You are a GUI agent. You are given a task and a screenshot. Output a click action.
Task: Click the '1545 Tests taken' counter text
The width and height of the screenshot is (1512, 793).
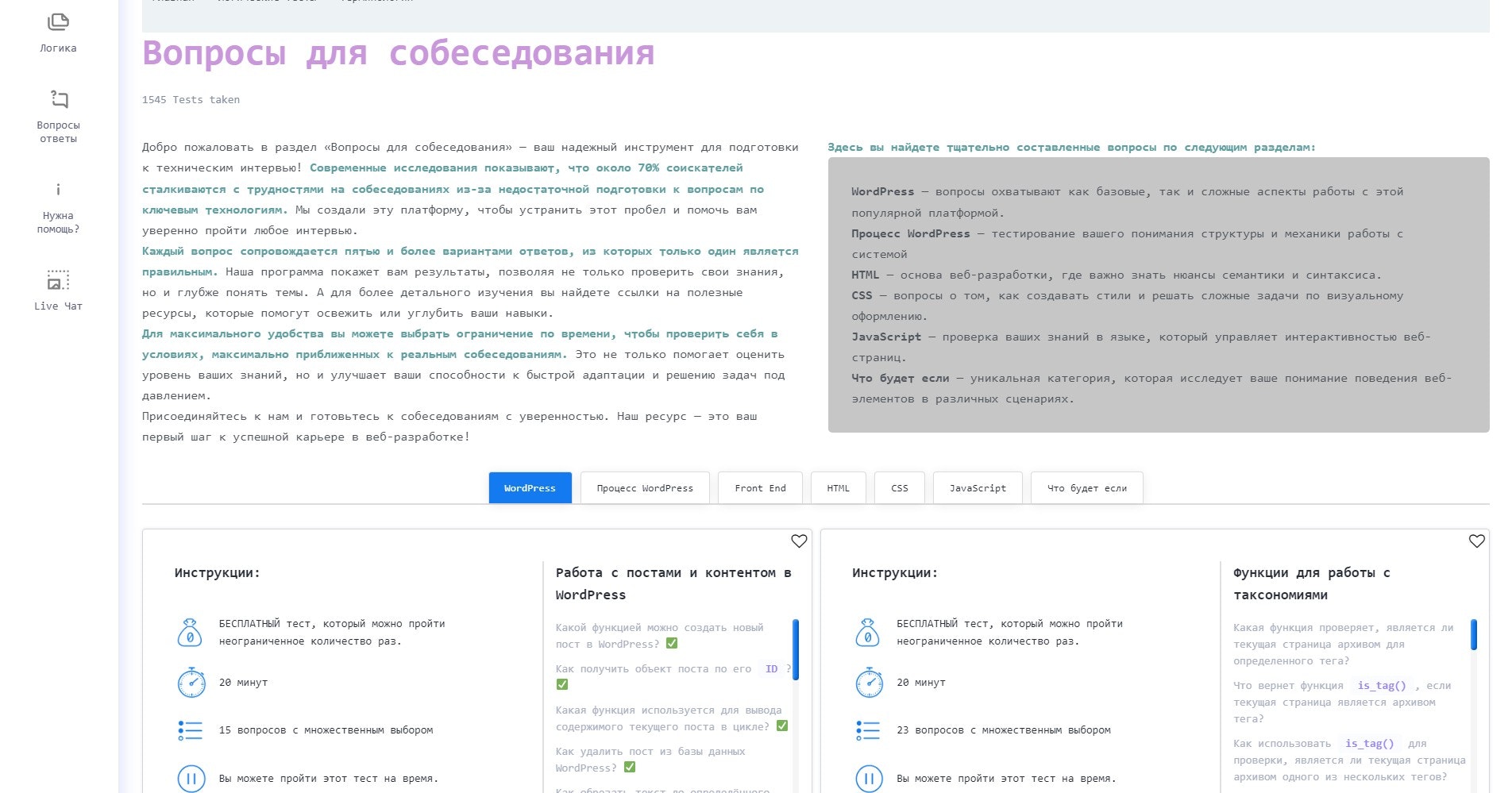tap(191, 100)
